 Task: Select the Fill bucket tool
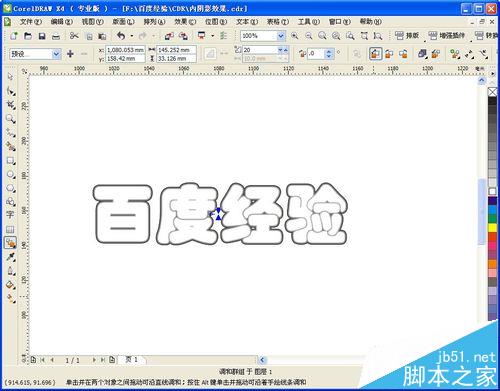(x=10, y=285)
